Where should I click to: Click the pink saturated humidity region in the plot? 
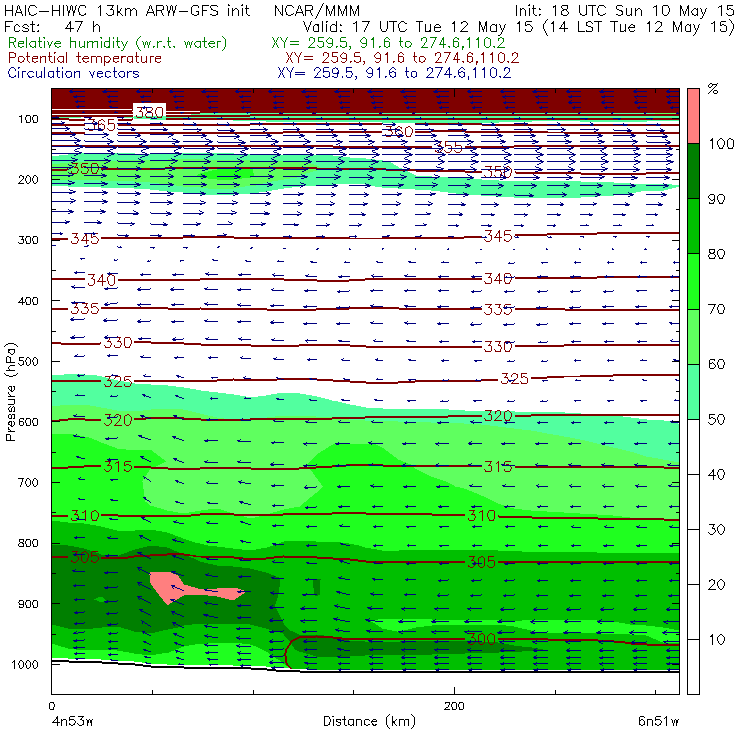point(170,587)
